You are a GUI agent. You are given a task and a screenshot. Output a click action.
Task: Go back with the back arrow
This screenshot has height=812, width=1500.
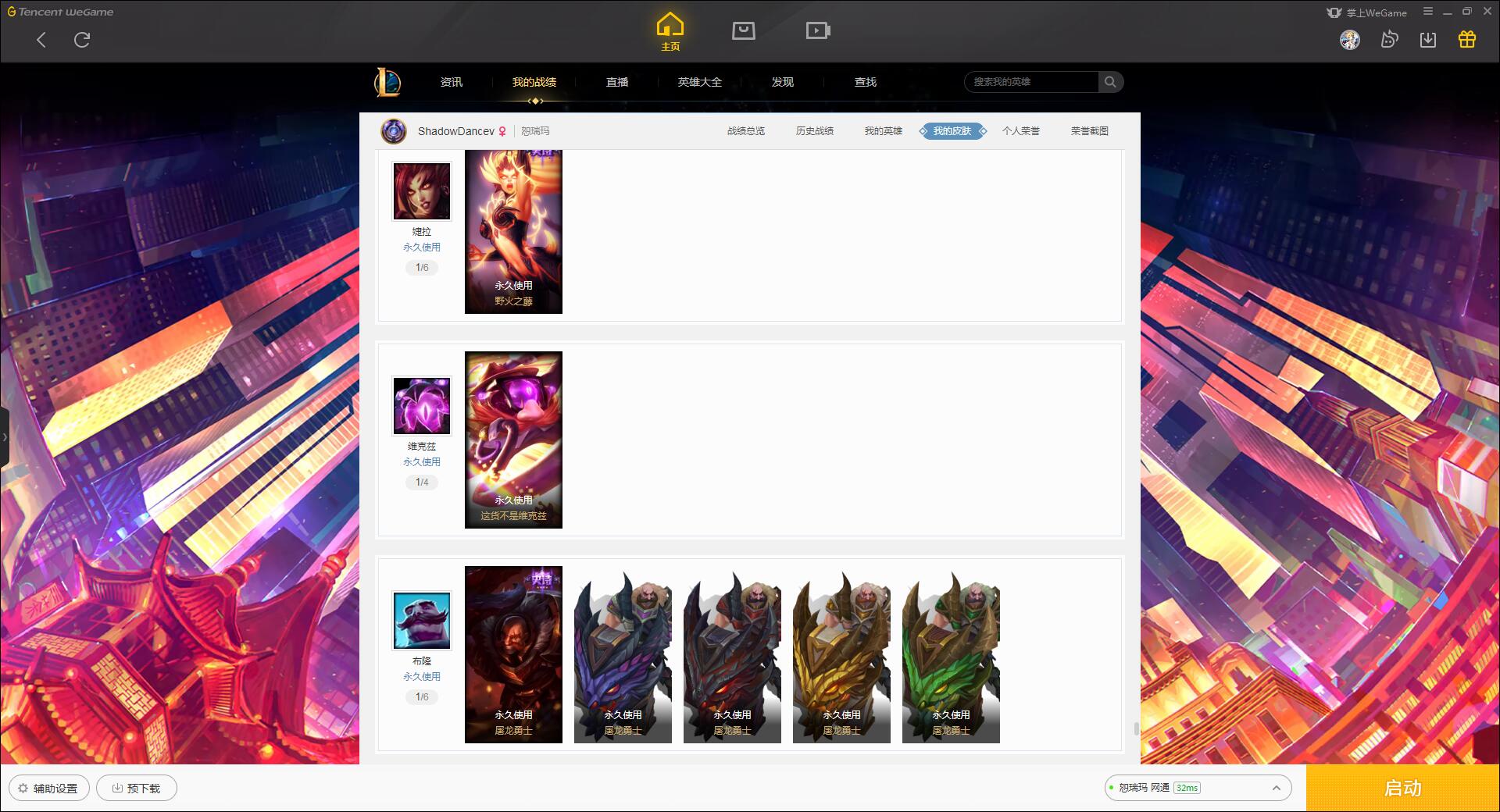point(41,40)
